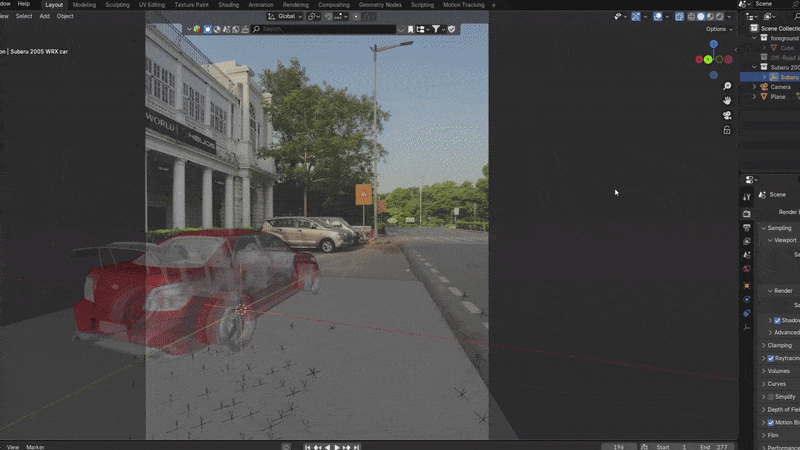This screenshot has width=800, height=450.
Task: Open the Object properties tab icon
Action: click(747, 286)
